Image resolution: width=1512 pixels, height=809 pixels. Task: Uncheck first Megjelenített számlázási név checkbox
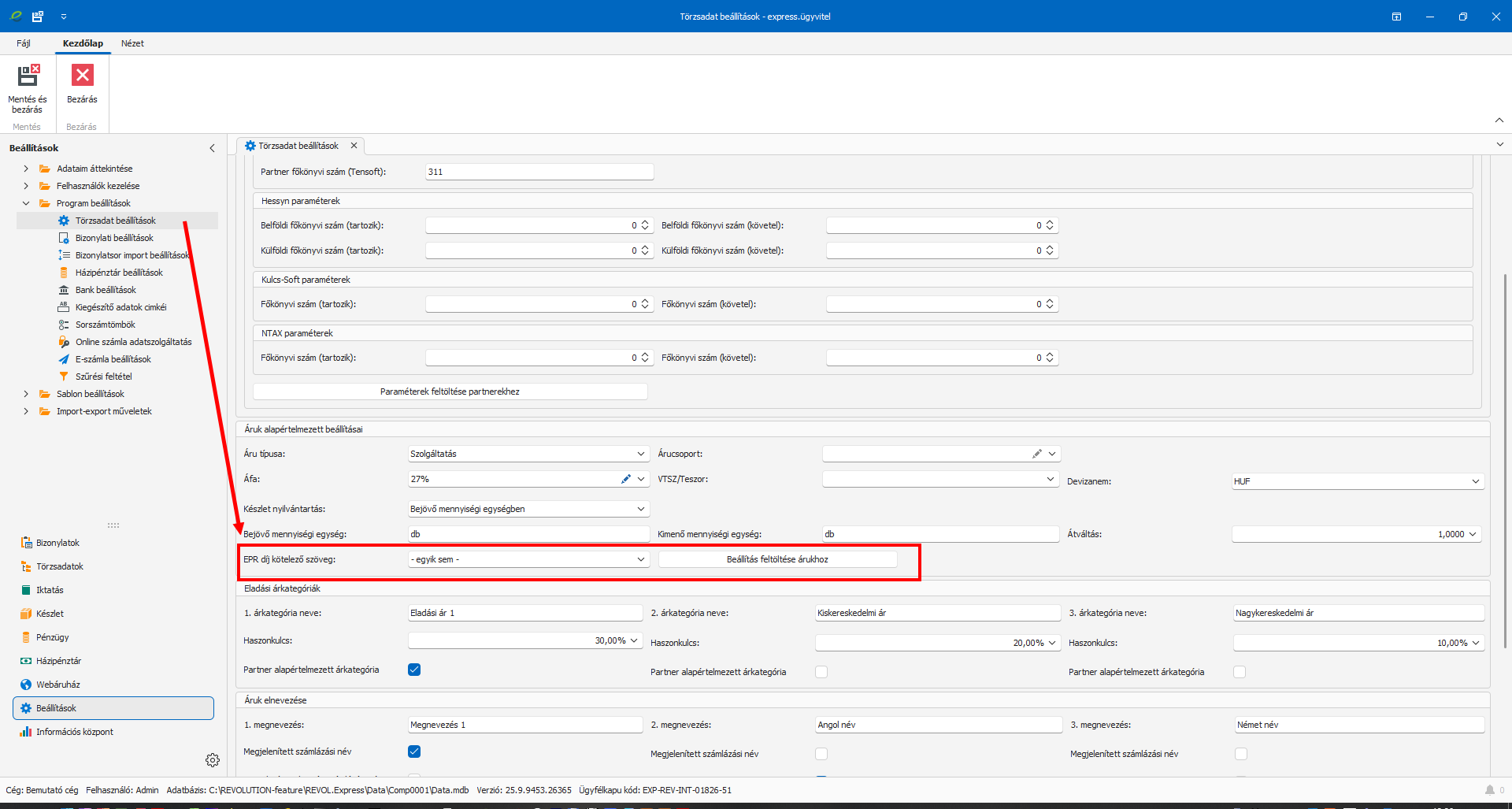click(x=414, y=751)
